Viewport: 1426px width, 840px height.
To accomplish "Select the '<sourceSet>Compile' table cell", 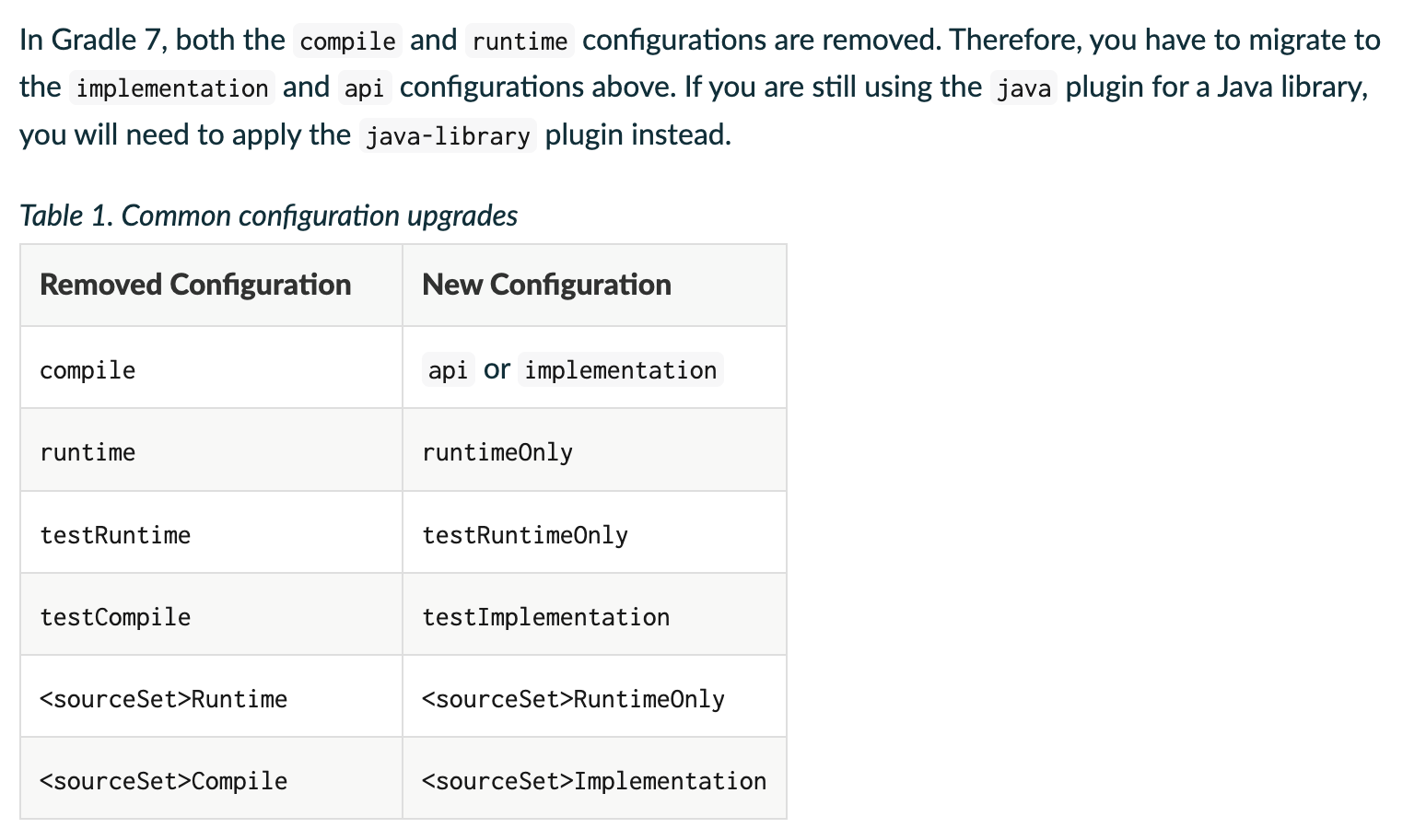I will coord(211,778).
